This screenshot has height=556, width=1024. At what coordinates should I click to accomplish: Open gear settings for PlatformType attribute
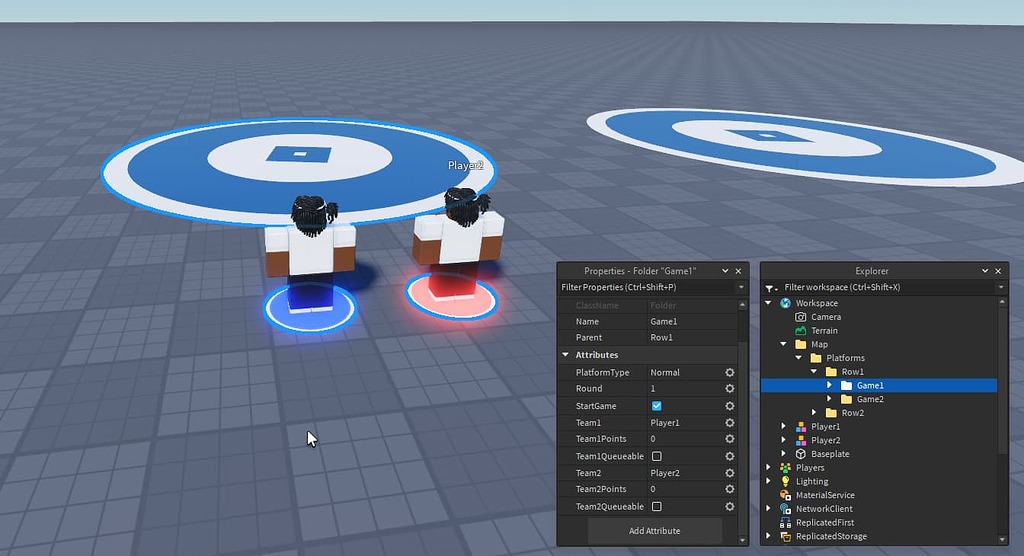click(730, 373)
